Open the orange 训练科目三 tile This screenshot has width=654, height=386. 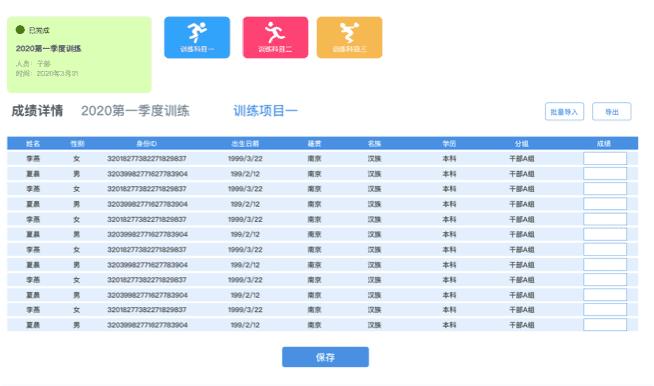click(x=350, y=38)
